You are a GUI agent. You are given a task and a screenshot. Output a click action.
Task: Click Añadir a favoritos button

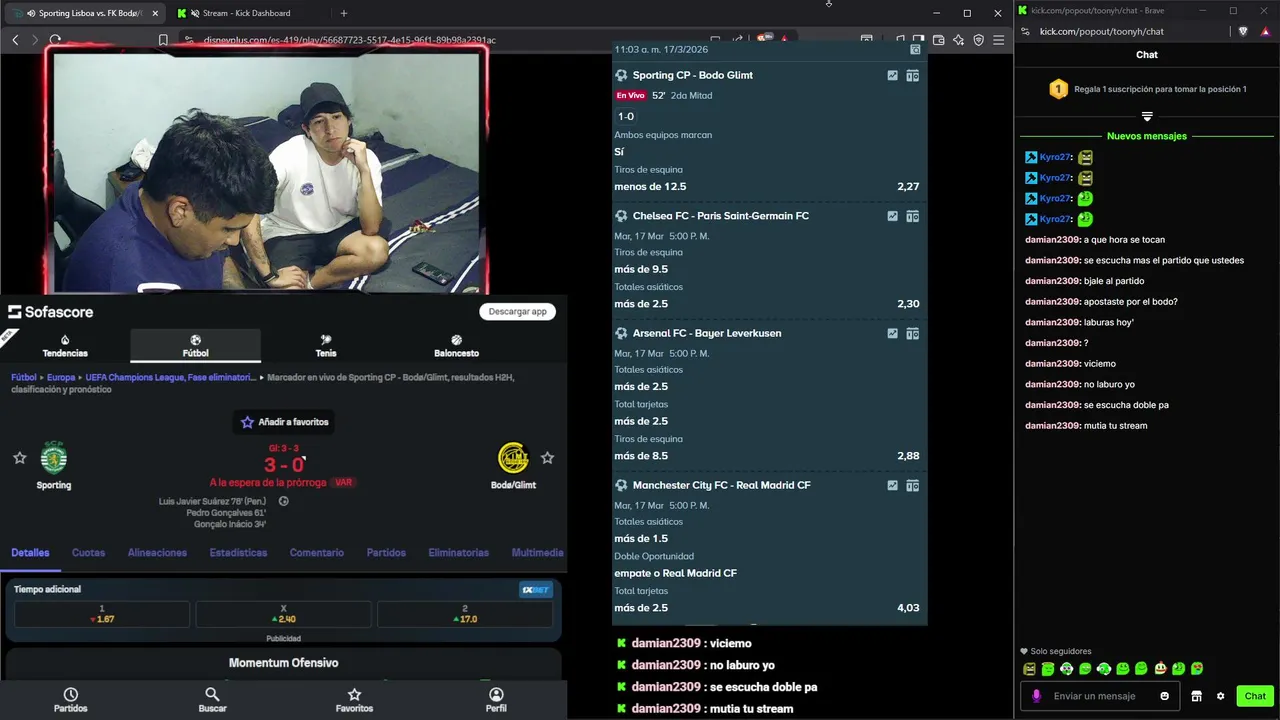(284, 422)
